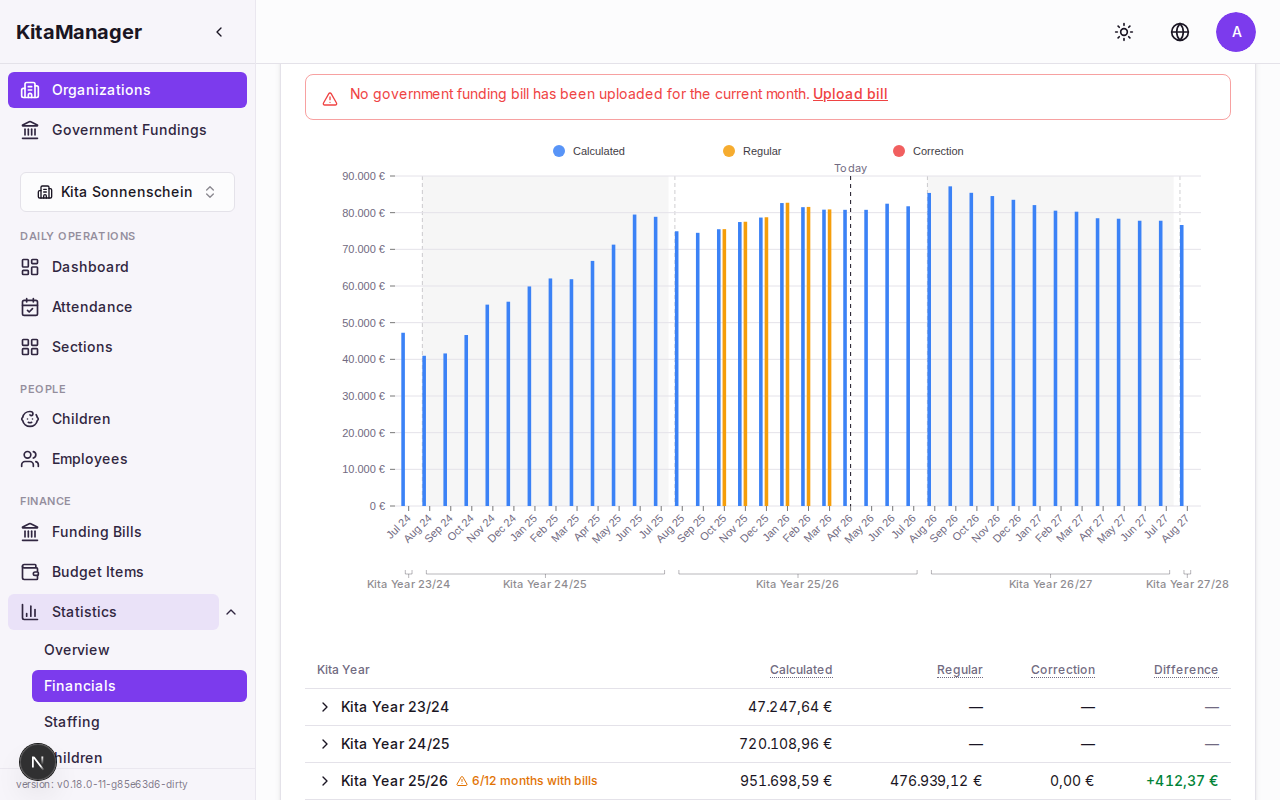Click the red Correction legend swatch
Image resolution: width=1280 pixels, height=800 pixels.
898,151
